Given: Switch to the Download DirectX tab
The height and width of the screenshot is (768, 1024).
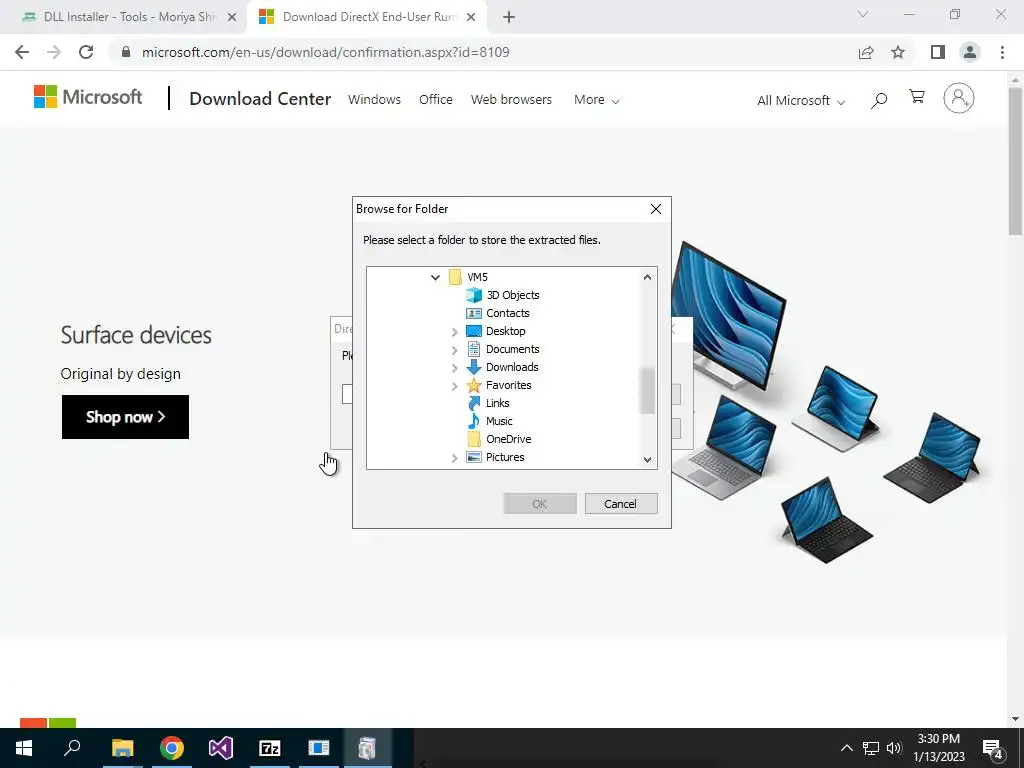Looking at the screenshot, I should point(369,17).
